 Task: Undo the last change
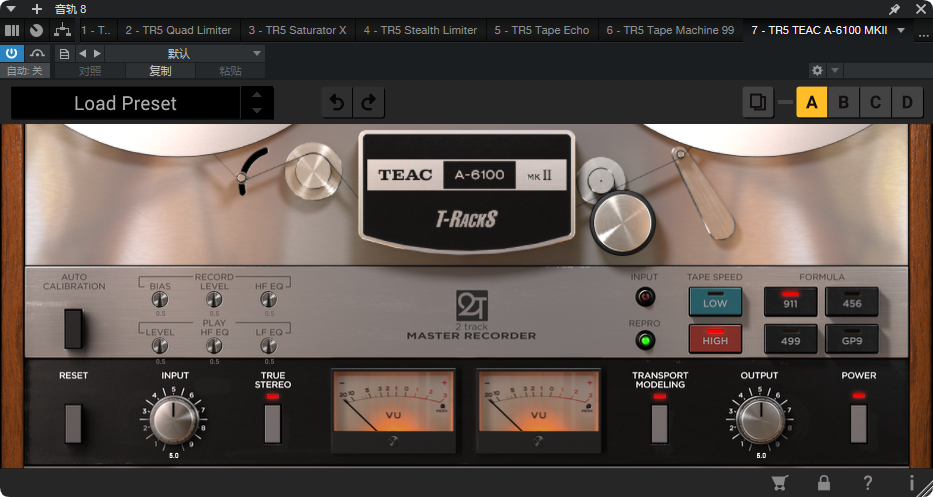click(337, 102)
